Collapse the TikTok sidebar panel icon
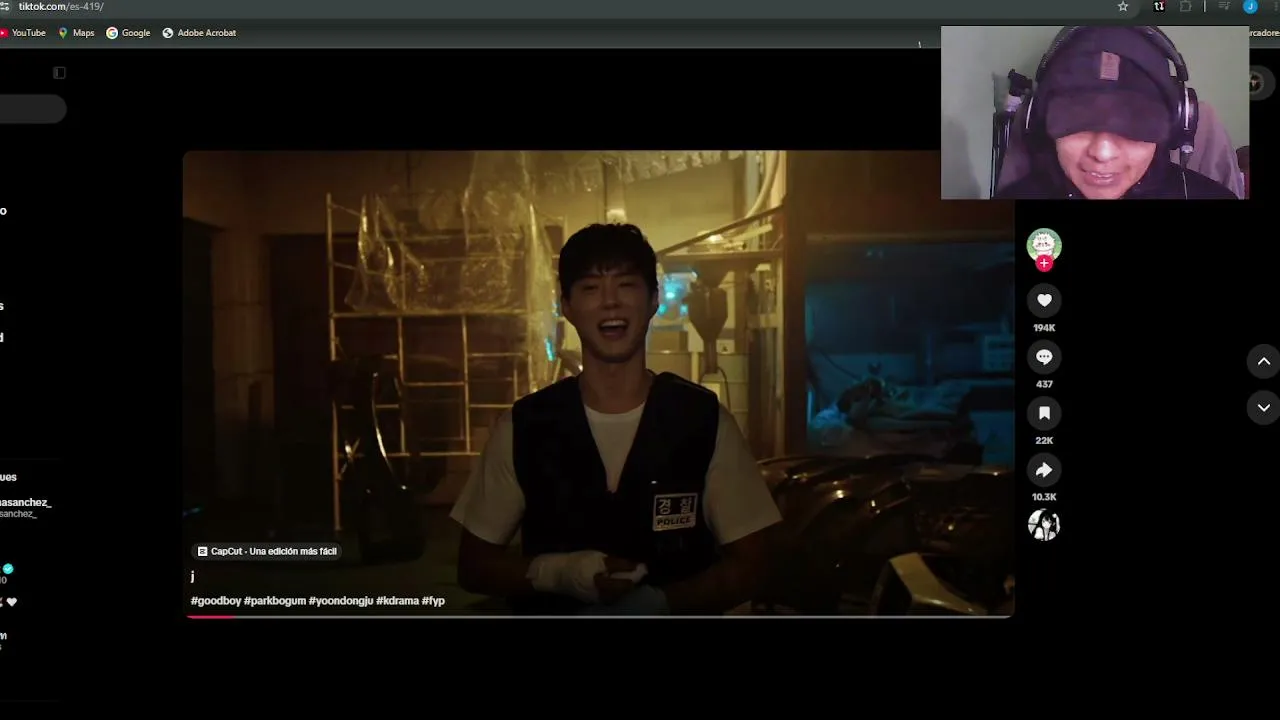 (59, 73)
